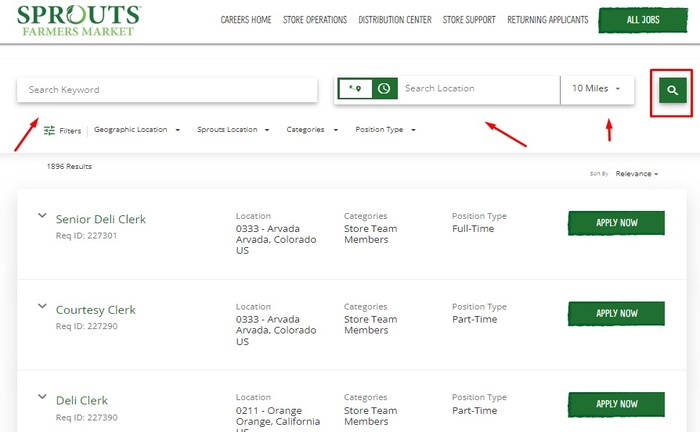The height and width of the screenshot is (432, 700).
Task: Open the Categories filter dropdown
Action: coord(312,129)
